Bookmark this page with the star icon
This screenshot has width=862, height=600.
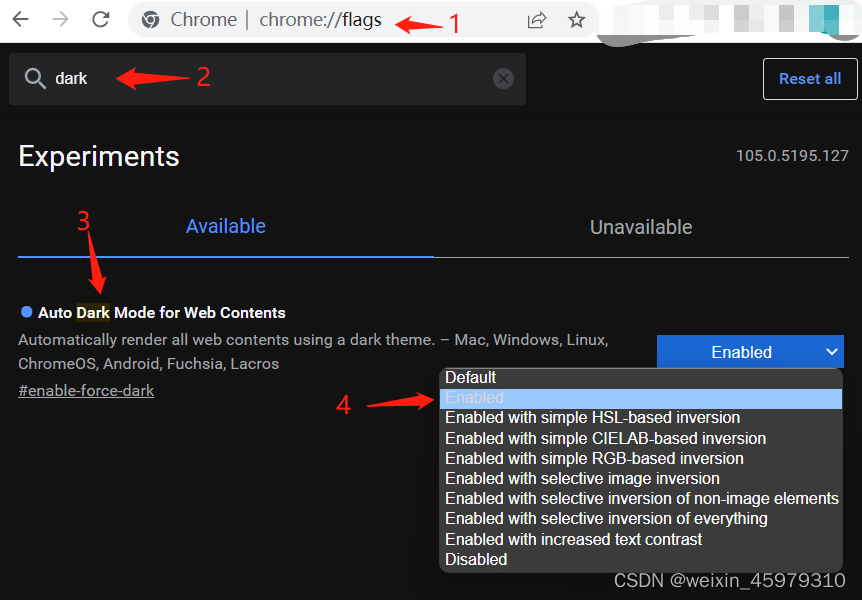click(576, 20)
